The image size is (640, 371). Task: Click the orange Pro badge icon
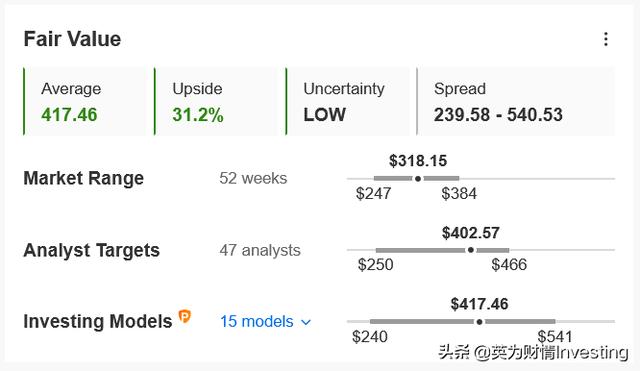184,316
